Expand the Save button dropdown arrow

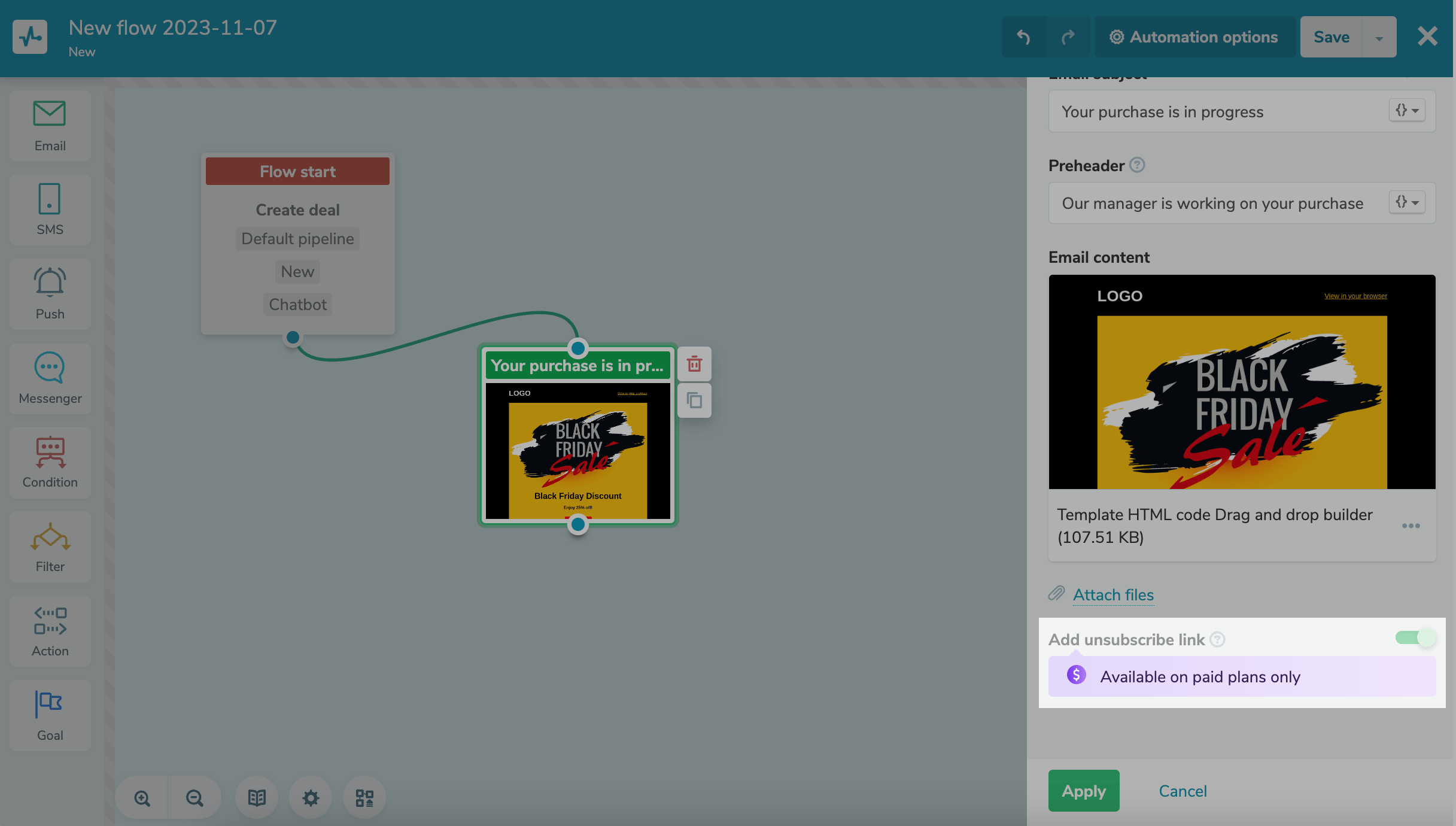[1379, 38]
